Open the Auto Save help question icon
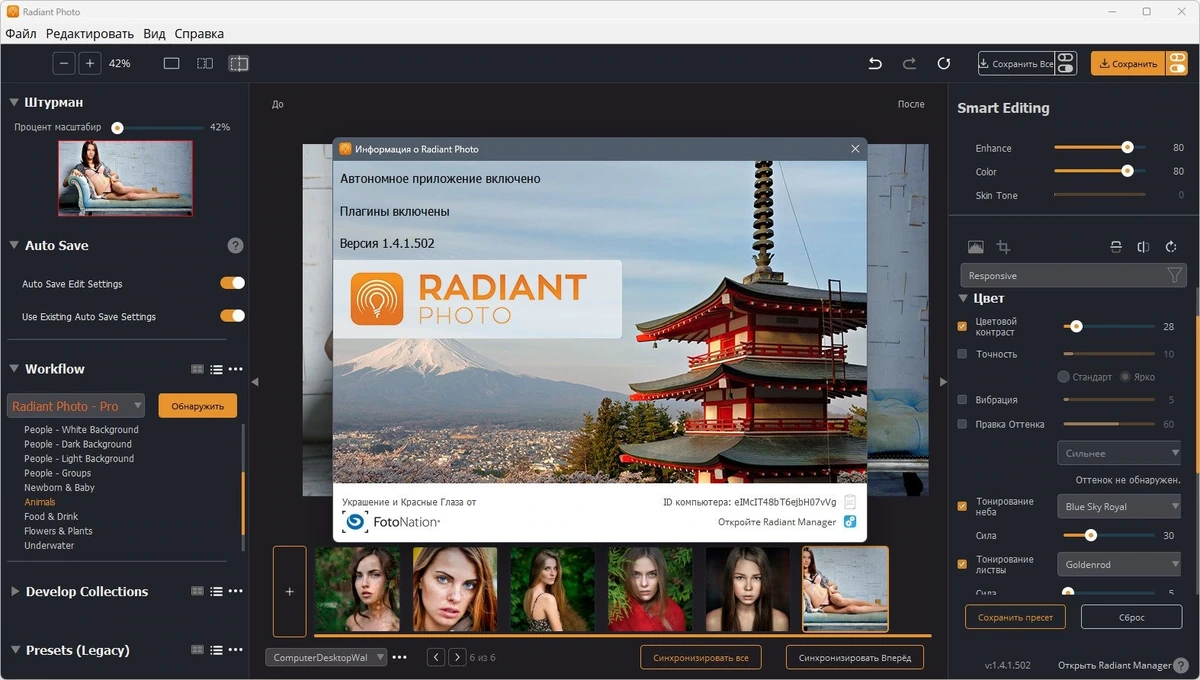The width and height of the screenshot is (1200, 680). pyautogui.click(x=236, y=245)
